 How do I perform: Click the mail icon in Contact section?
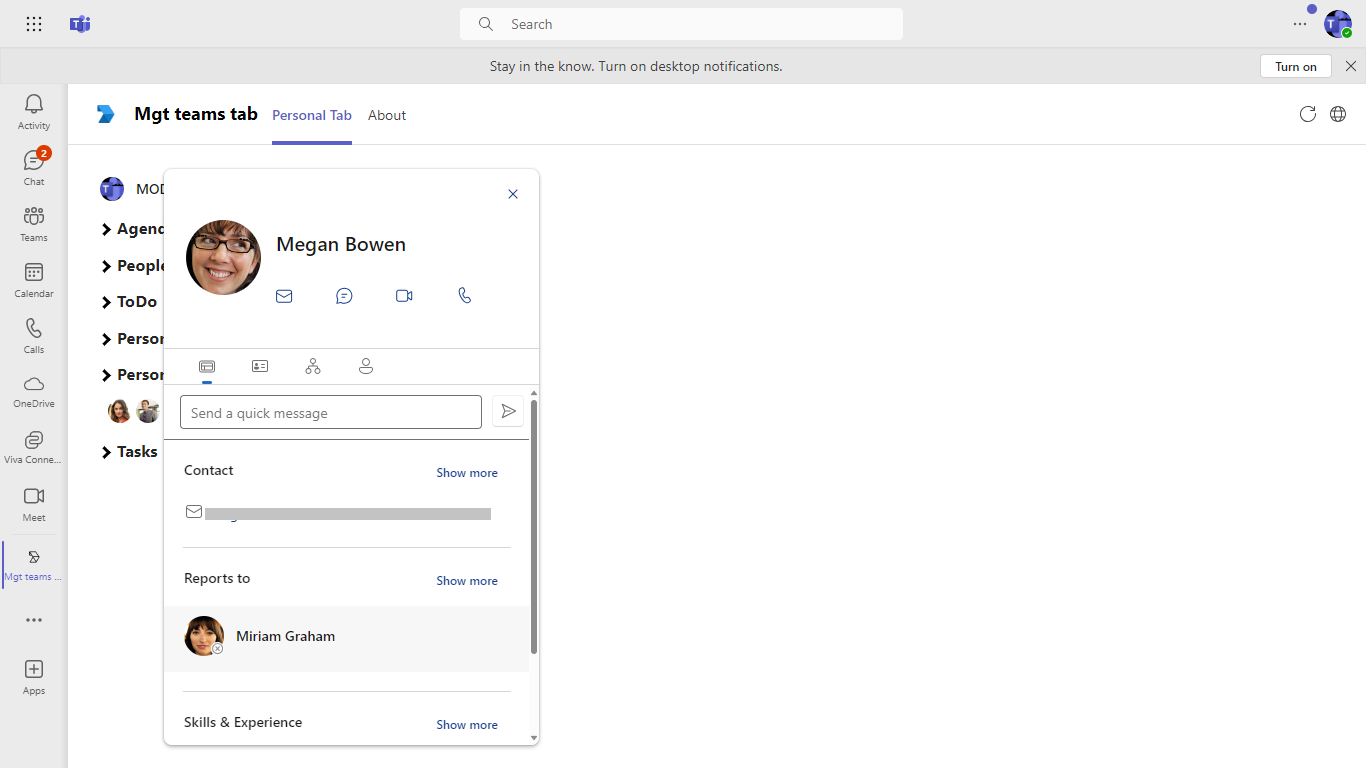click(194, 512)
